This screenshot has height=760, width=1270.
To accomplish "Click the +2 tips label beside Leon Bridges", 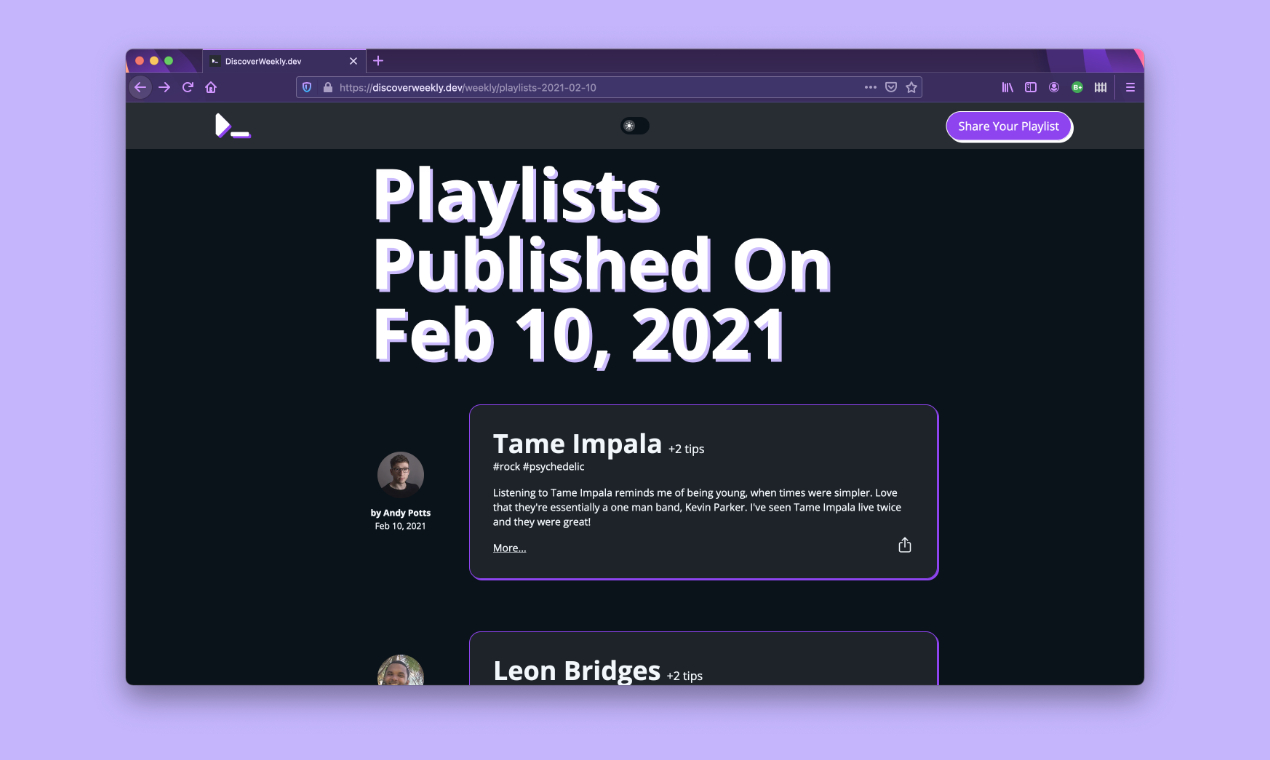I will [684, 676].
